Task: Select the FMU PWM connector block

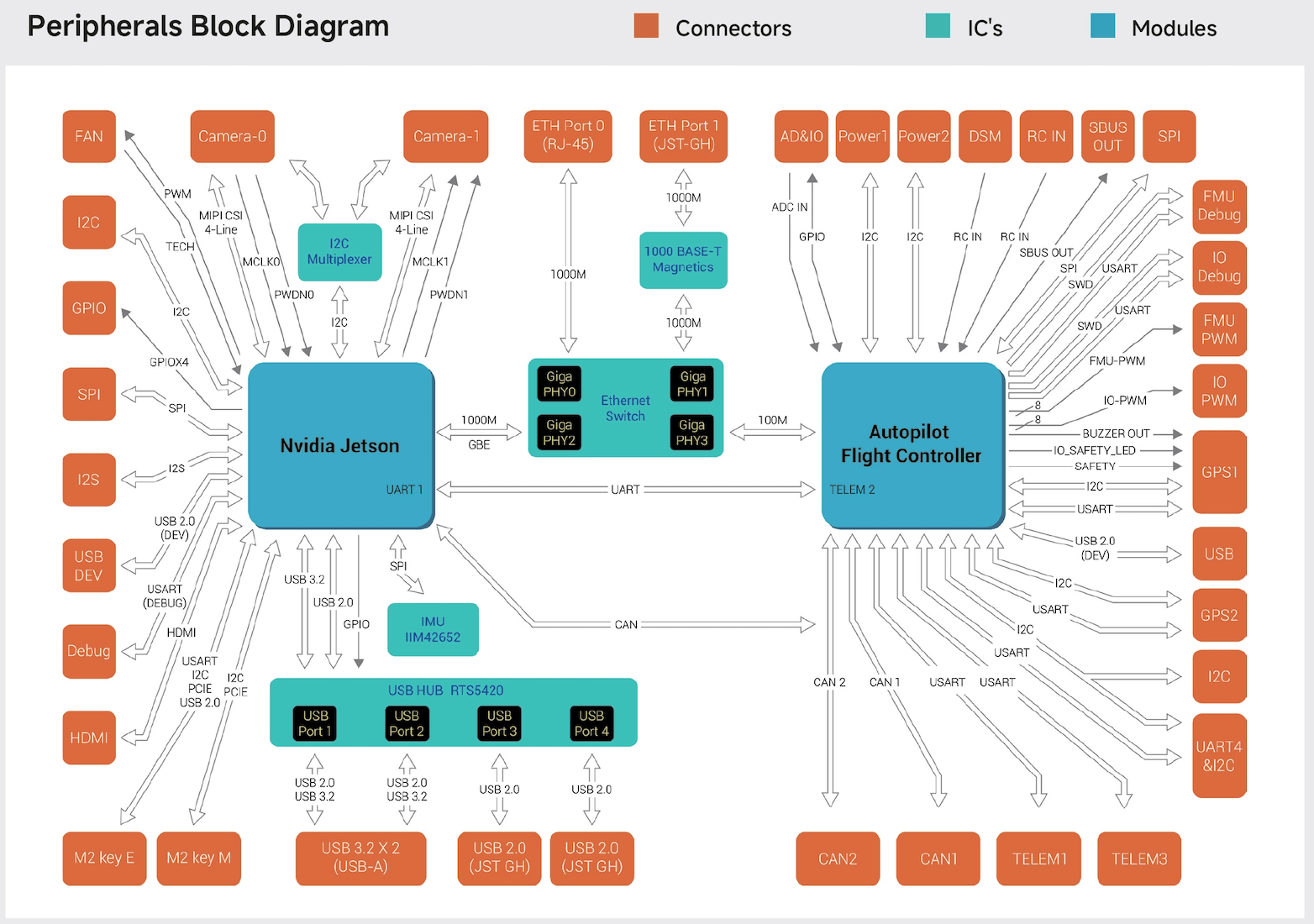Action: [1220, 329]
